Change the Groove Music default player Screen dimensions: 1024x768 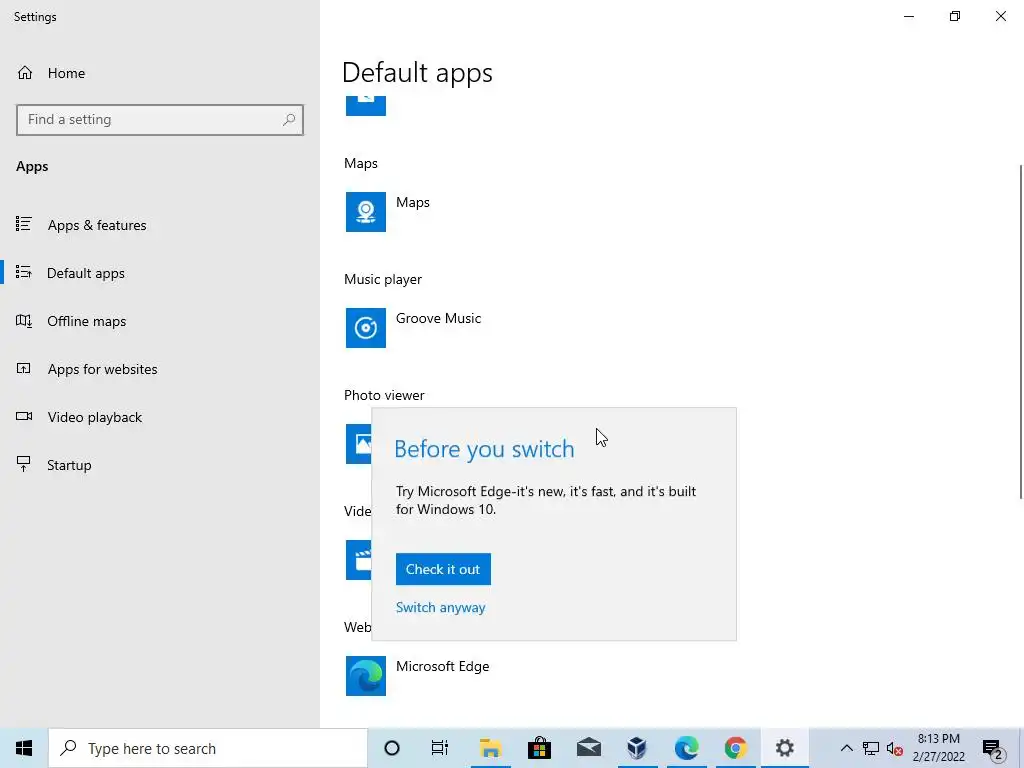[x=438, y=319]
